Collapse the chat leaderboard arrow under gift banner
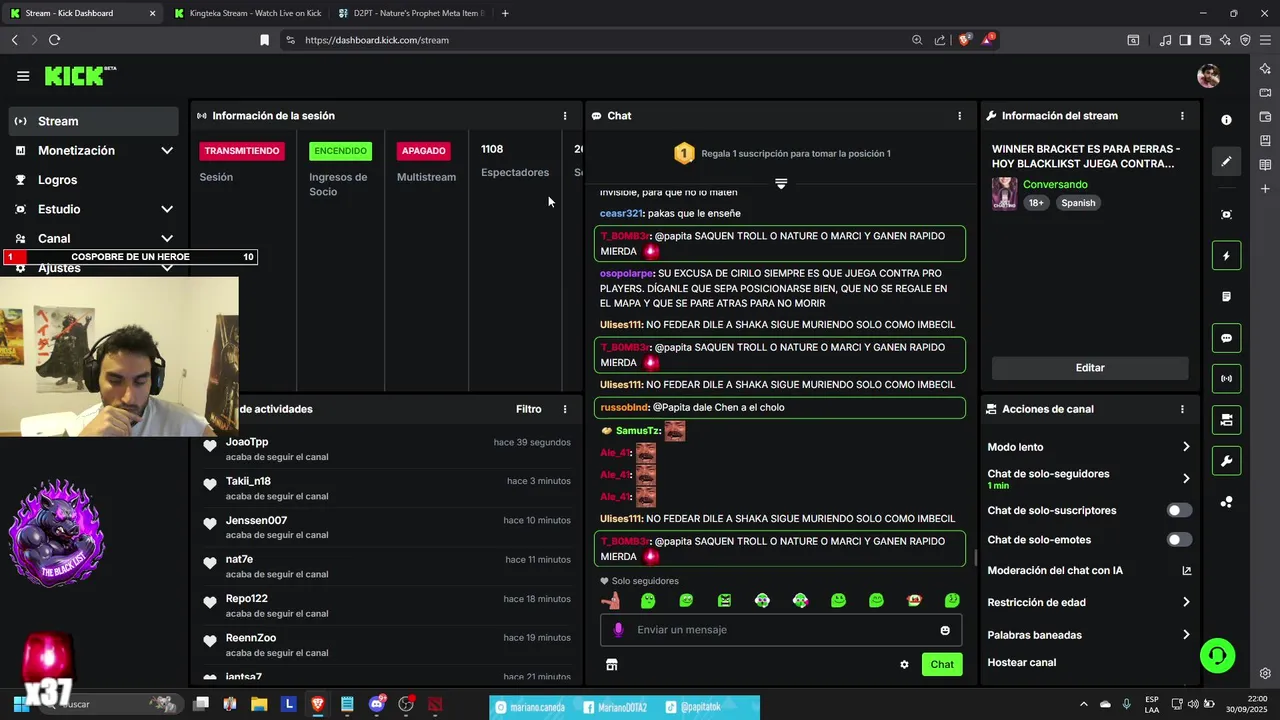1280x720 pixels. coord(781,184)
